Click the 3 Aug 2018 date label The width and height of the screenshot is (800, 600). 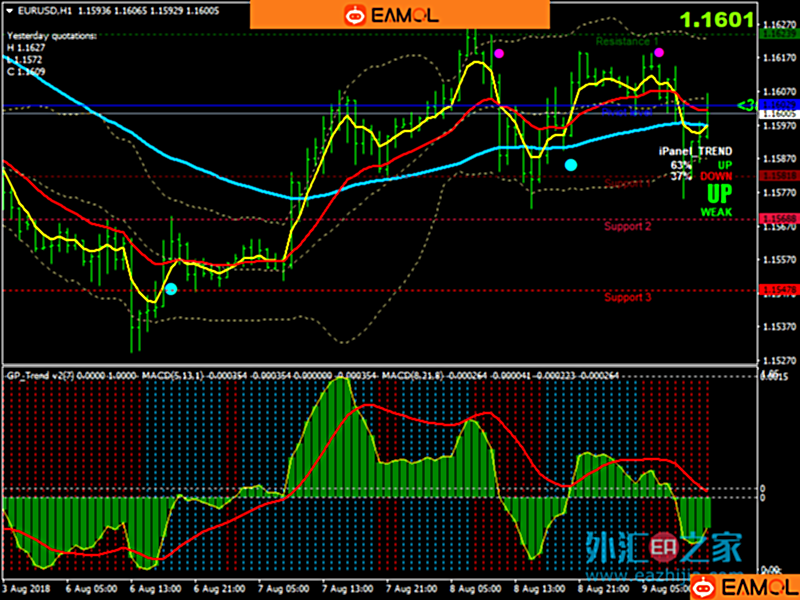(x=27, y=588)
